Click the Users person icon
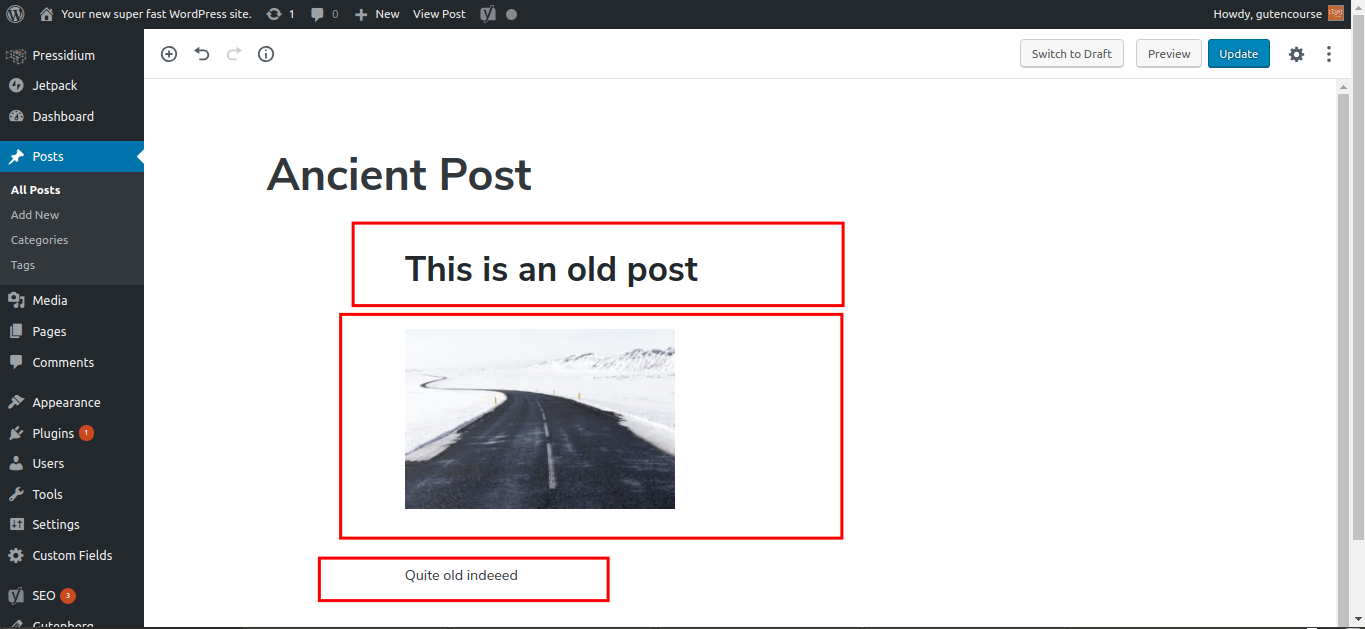1365x629 pixels. click(x=16, y=463)
